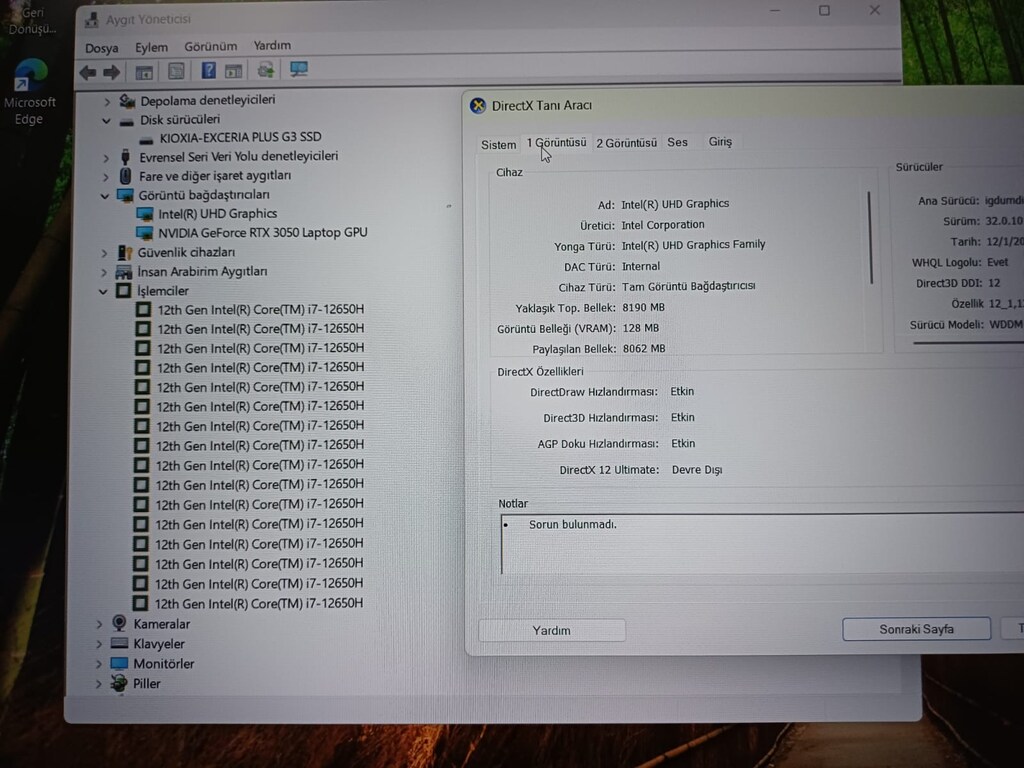Image resolution: width=1024 pixels, height=768 pixels.
Task: Click the Görüntü bağdaştırıcıları monitor icon
Action: pyautogui.click(x=125, y=195)
